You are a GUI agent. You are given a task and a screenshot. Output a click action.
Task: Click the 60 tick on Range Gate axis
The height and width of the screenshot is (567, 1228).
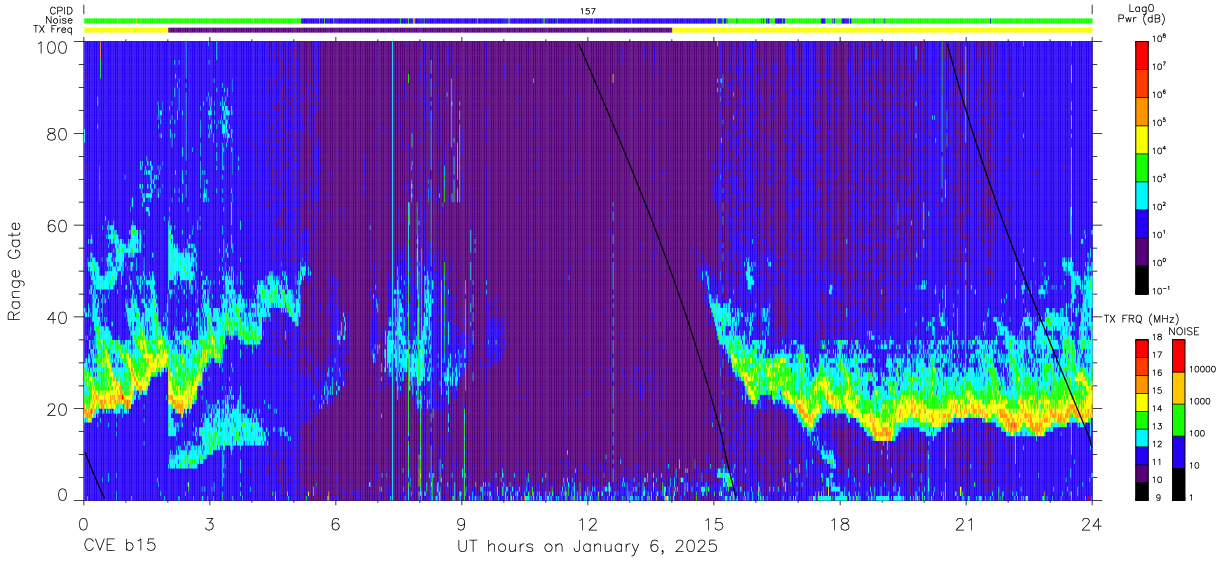pyautogui.click(x=58, y=226)
